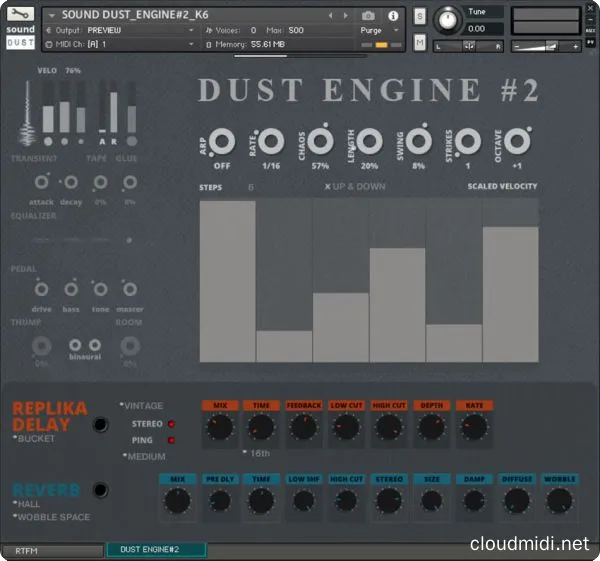
Task: Open the VINTAGE delay mode menu
Action: click(142, 406)
